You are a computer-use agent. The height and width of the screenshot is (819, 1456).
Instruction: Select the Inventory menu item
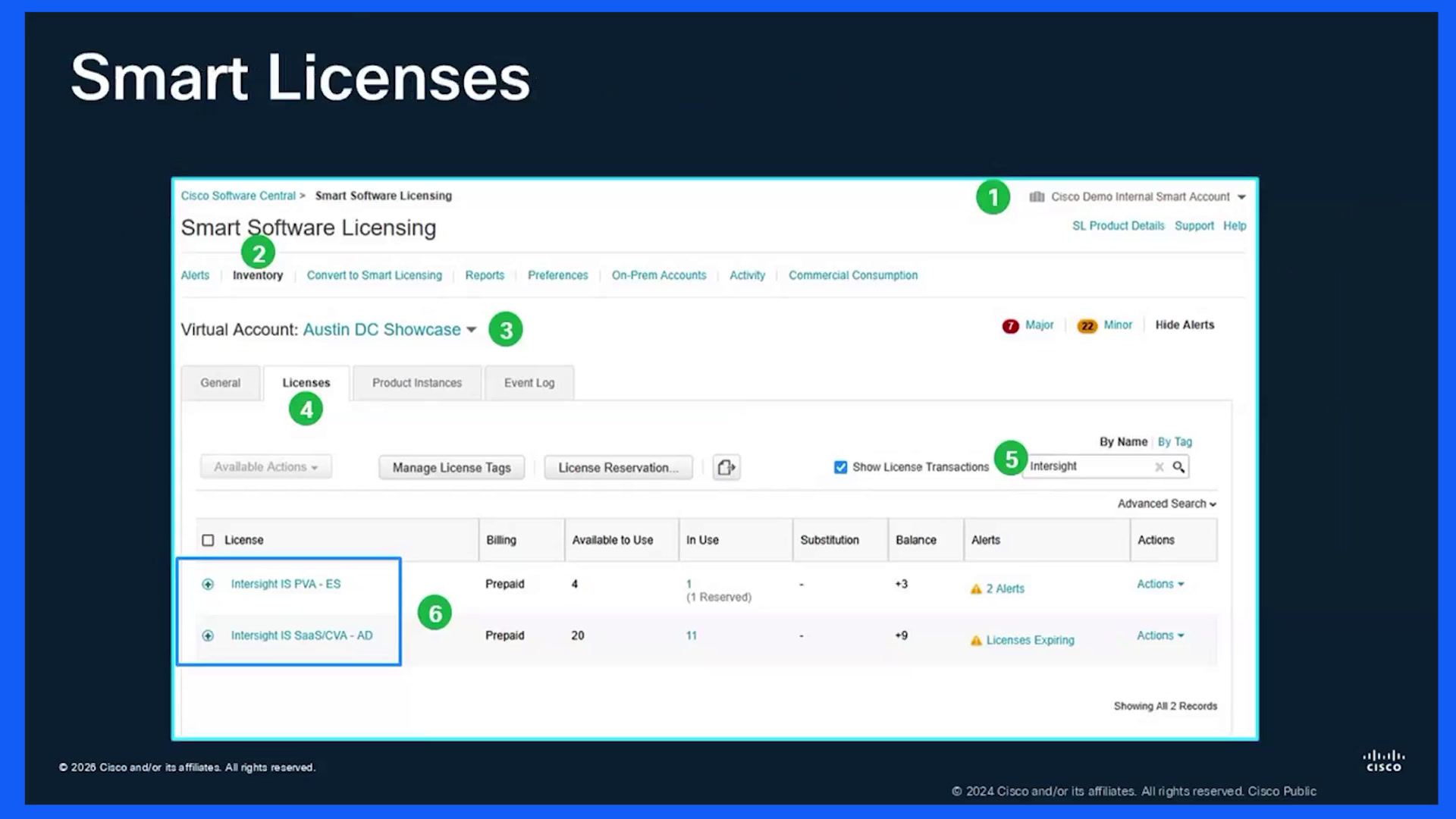pos(258,275)
